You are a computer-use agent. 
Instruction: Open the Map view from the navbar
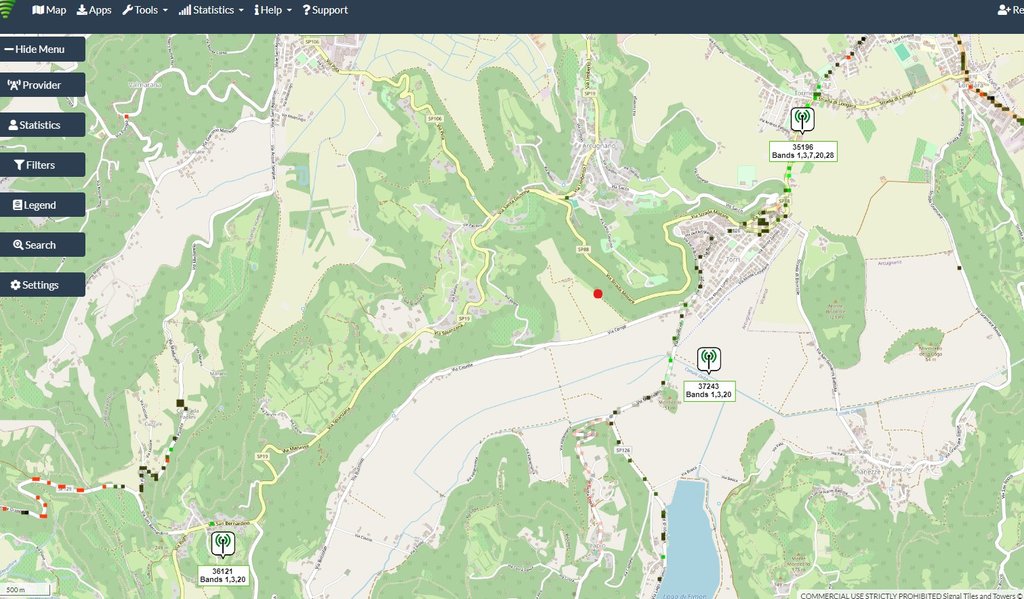click(x=49, y=10)
